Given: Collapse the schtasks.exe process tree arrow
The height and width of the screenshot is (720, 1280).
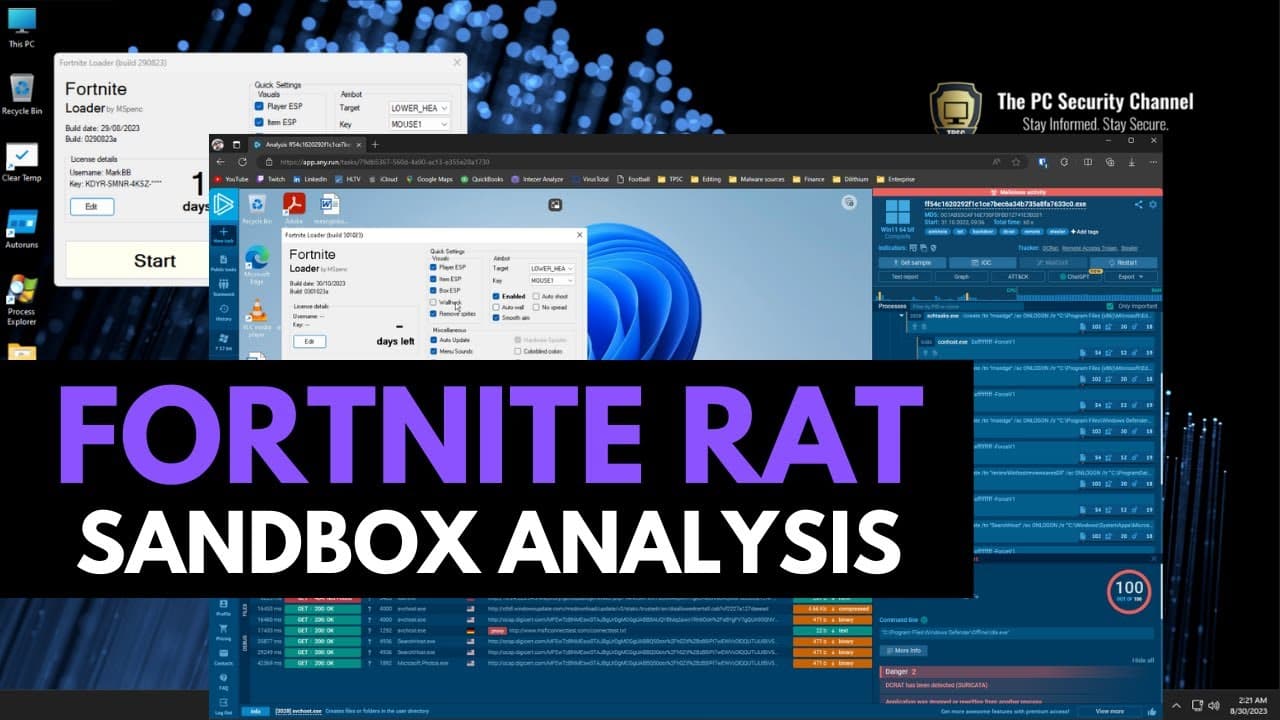Looking at the screenshot, I should click(x=899, y=314).
